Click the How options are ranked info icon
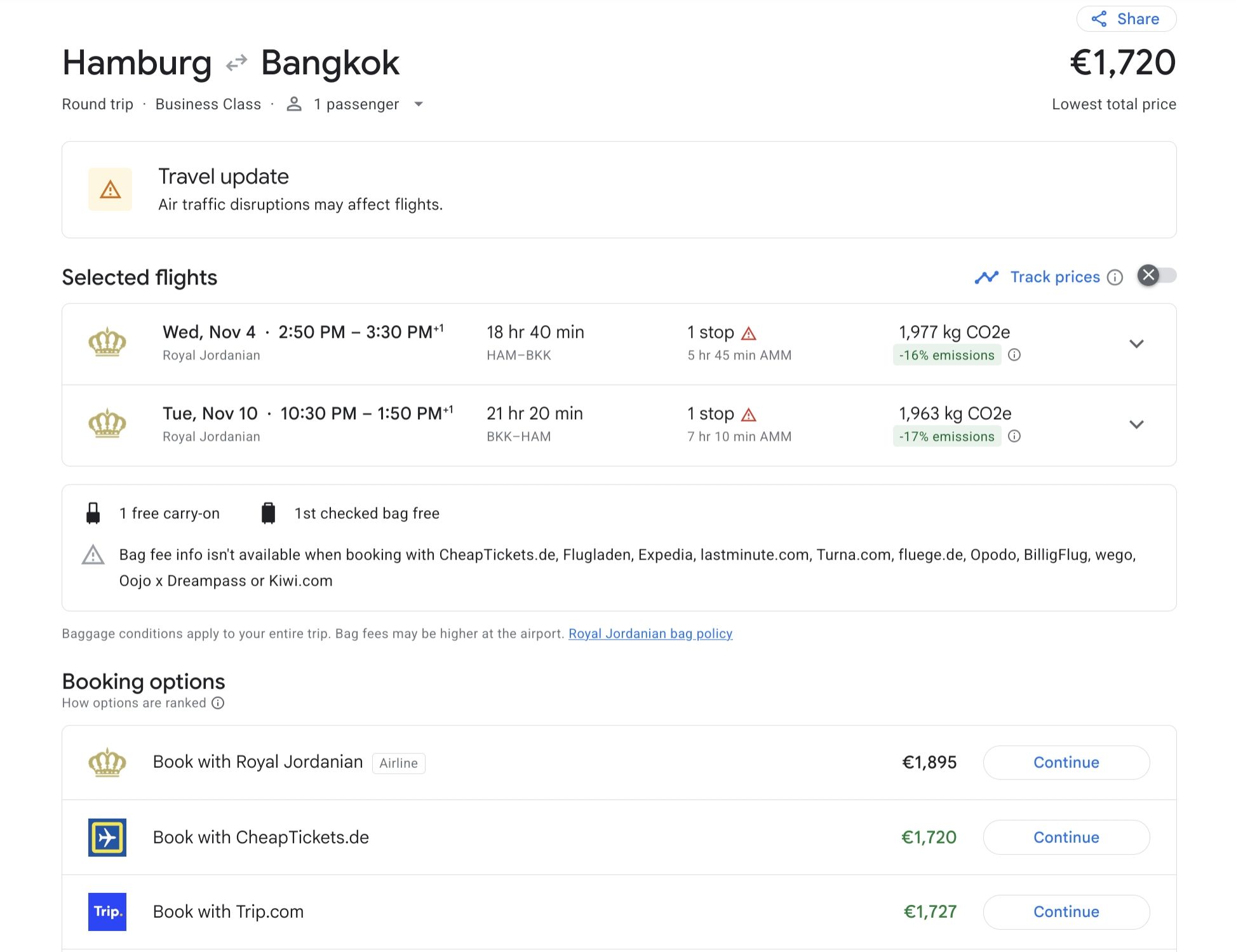1236x952 pixels. 218,703
